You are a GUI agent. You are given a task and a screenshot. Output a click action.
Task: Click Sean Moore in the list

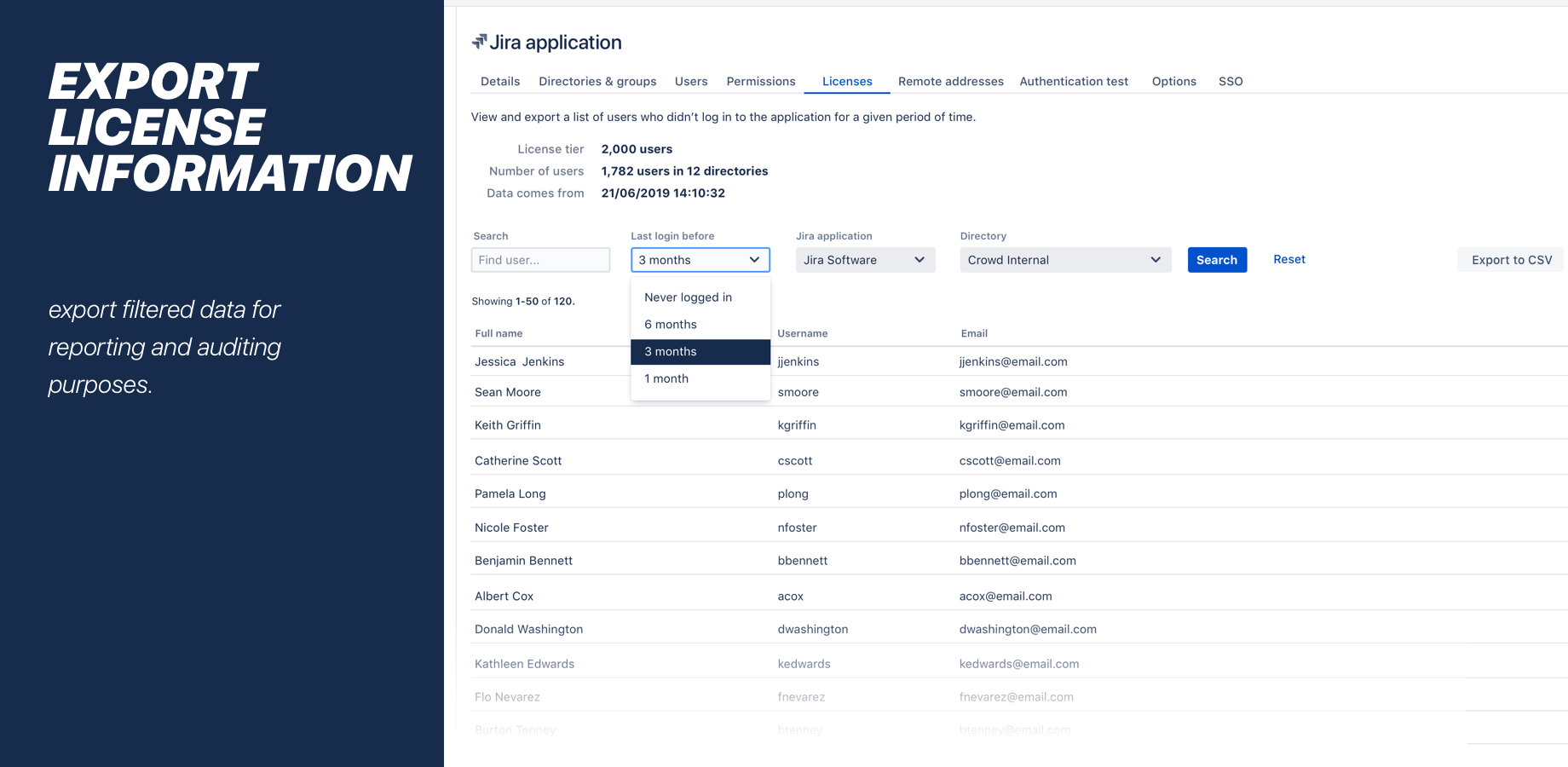coord(508,392)
